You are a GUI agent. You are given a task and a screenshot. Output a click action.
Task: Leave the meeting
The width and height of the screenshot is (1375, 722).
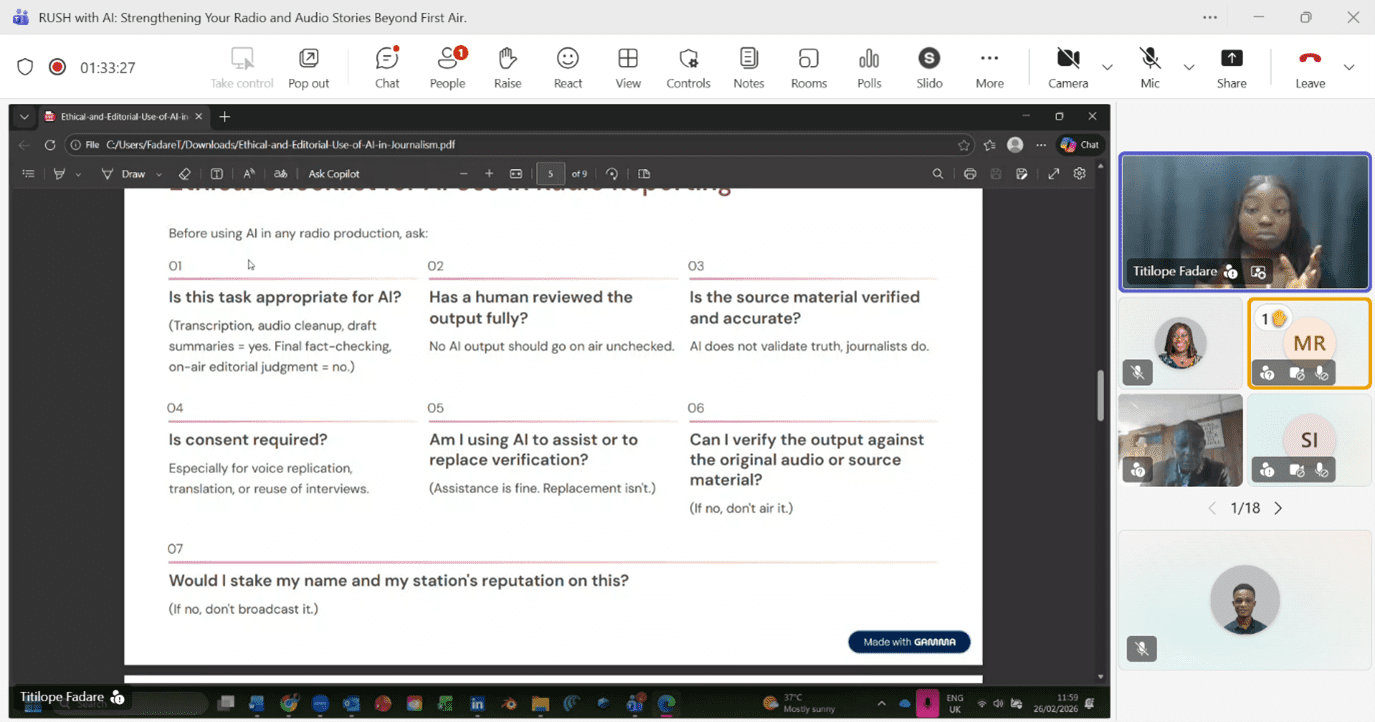[x=1309, y=67]
